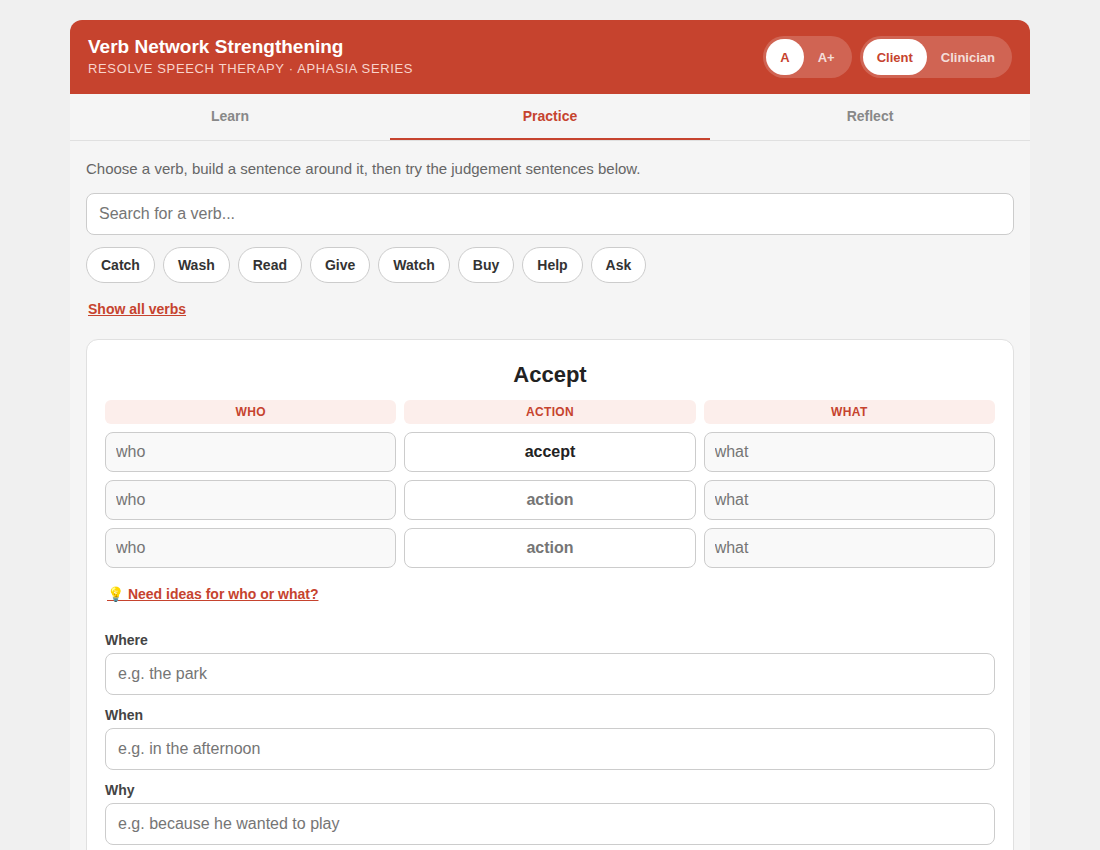Click the WHAT column header

(850, 412)
